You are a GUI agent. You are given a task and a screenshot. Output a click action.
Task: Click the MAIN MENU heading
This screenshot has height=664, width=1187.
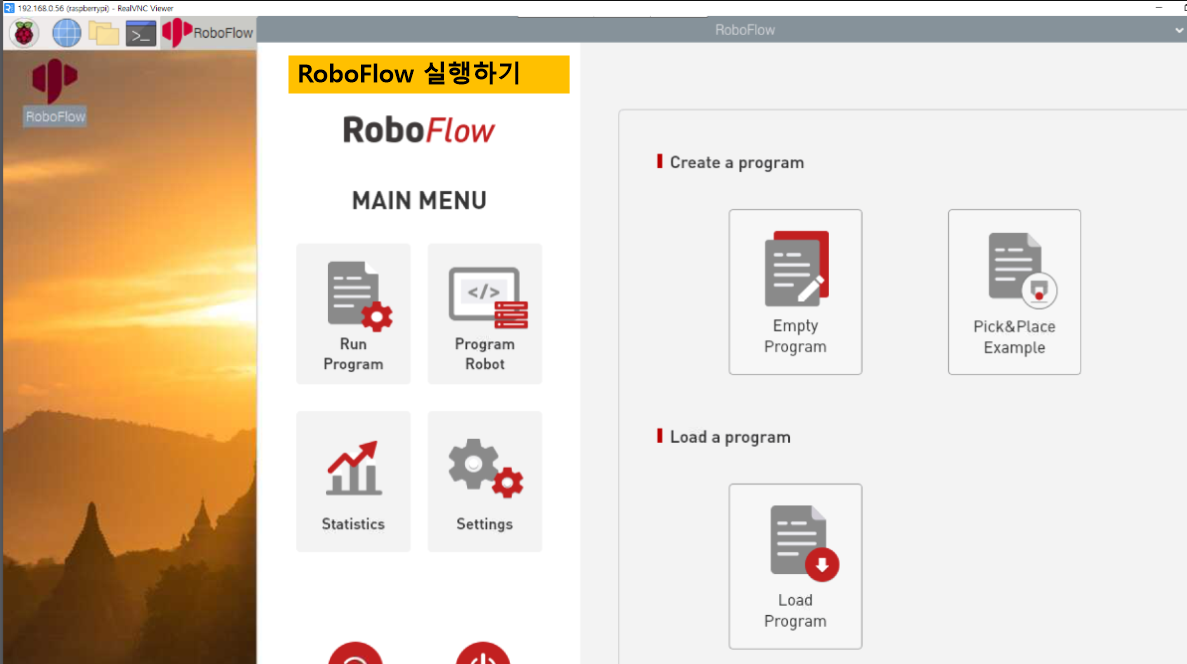pos(419,201)
